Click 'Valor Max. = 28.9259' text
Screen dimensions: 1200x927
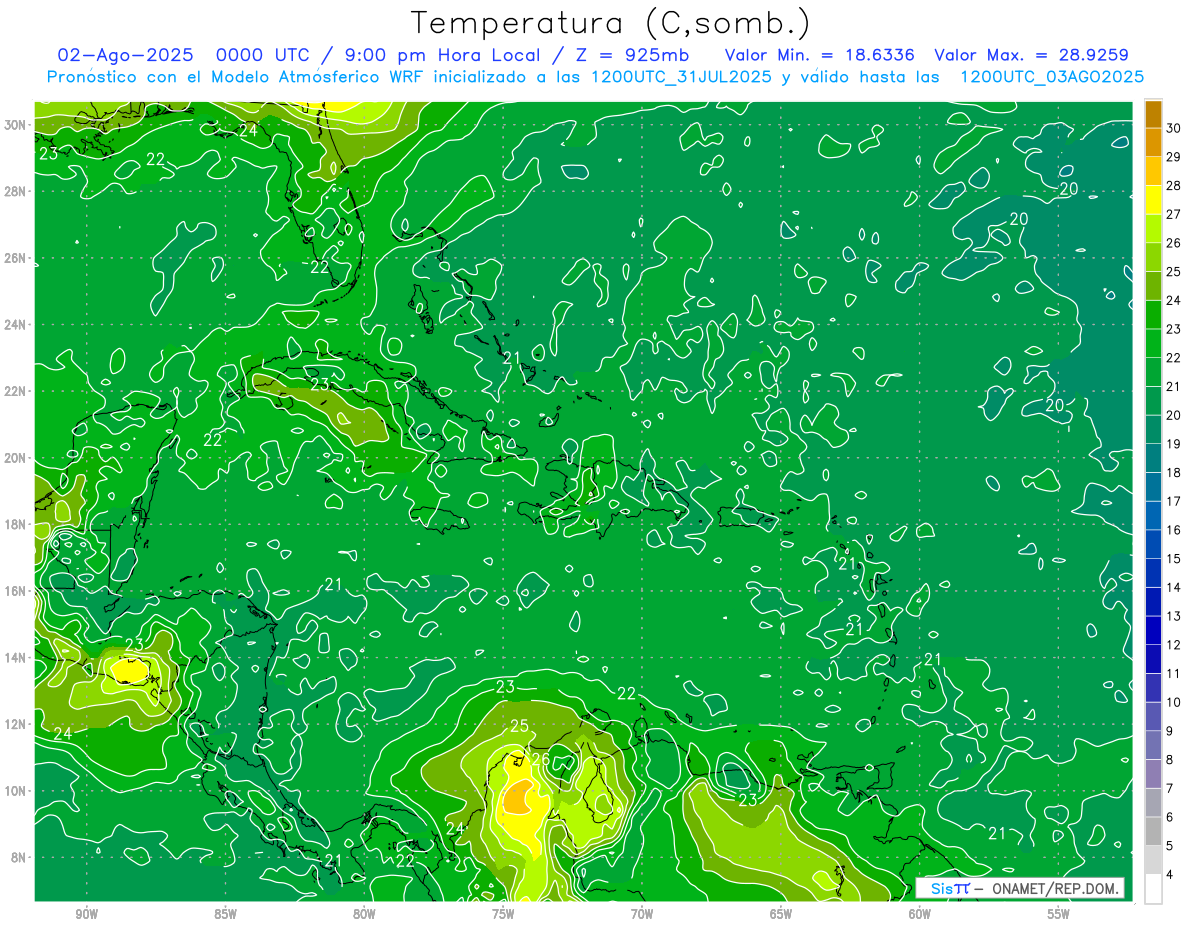(1032, 55)
